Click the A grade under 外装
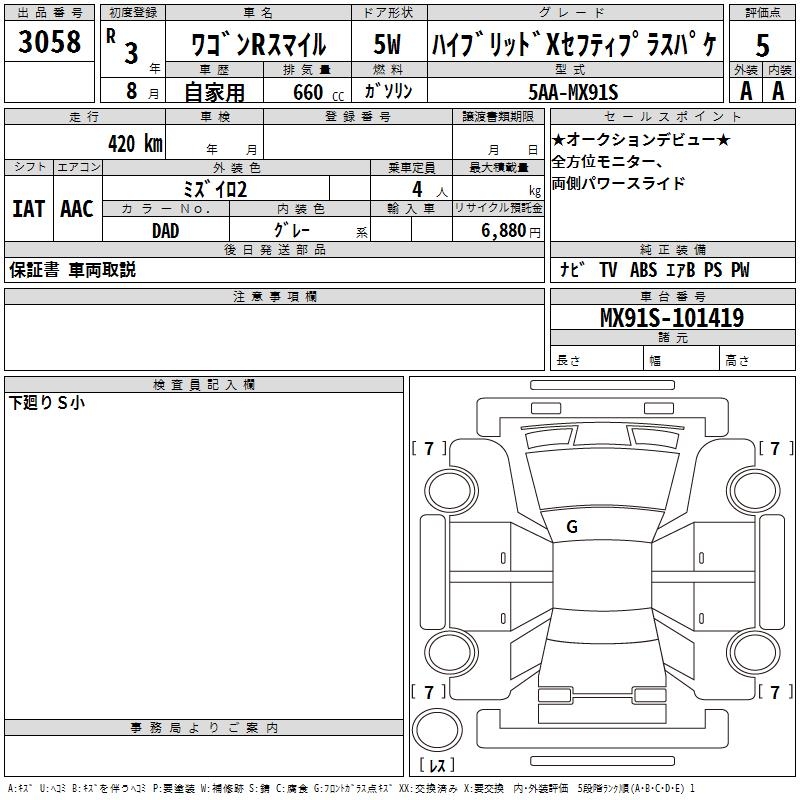The width and height of the screenshot is (800, 800). pos(746,91)
